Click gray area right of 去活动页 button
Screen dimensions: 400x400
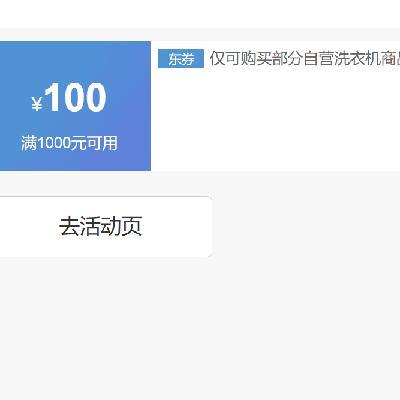click(306, 227)
